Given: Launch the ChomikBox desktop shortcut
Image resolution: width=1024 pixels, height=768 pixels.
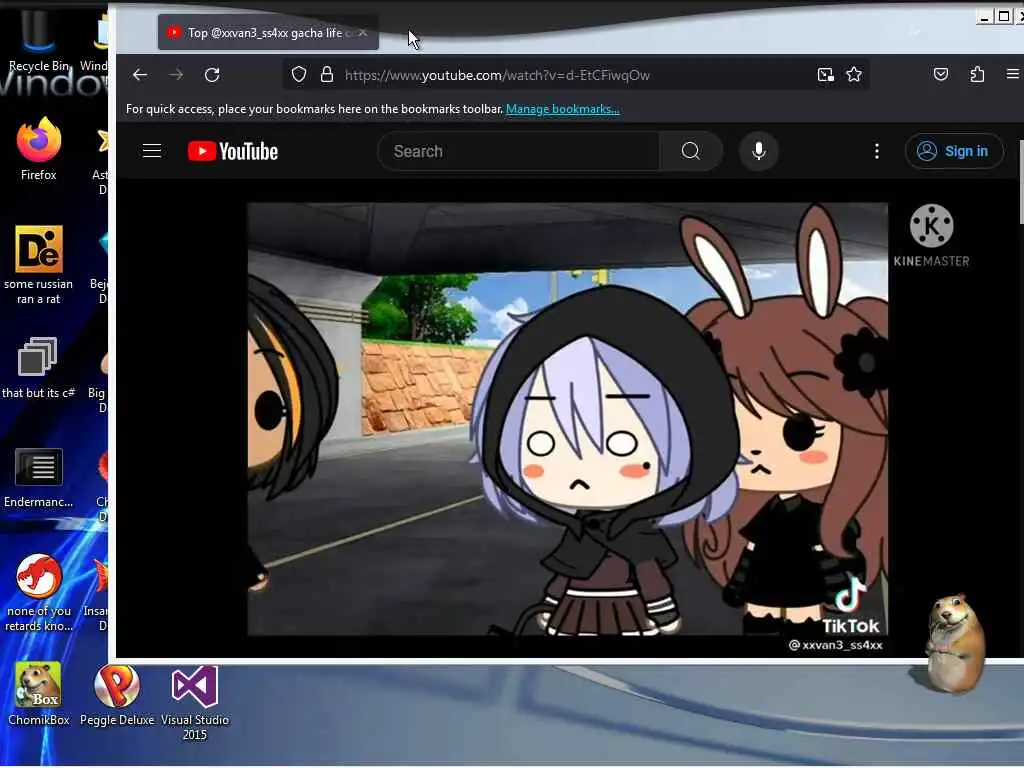Looking at the screenshot, I should pyautogui.click(x=39, y=694).
